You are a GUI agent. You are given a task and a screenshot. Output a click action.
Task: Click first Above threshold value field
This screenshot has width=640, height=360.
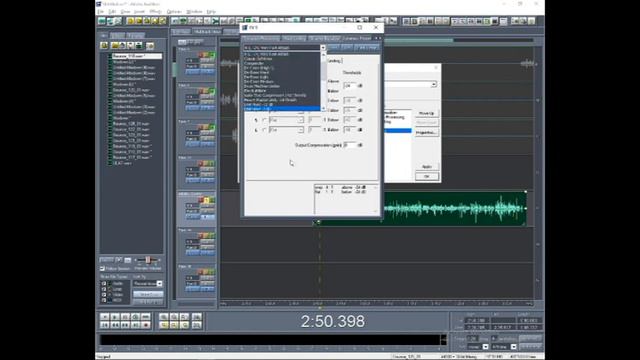pyautogui.click(x=349, y=86)
